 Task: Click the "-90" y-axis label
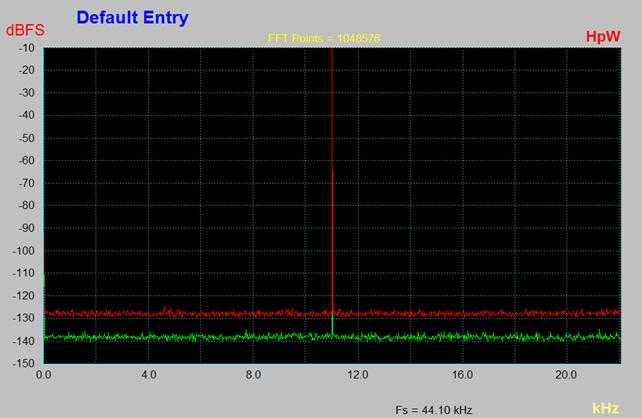27,228
